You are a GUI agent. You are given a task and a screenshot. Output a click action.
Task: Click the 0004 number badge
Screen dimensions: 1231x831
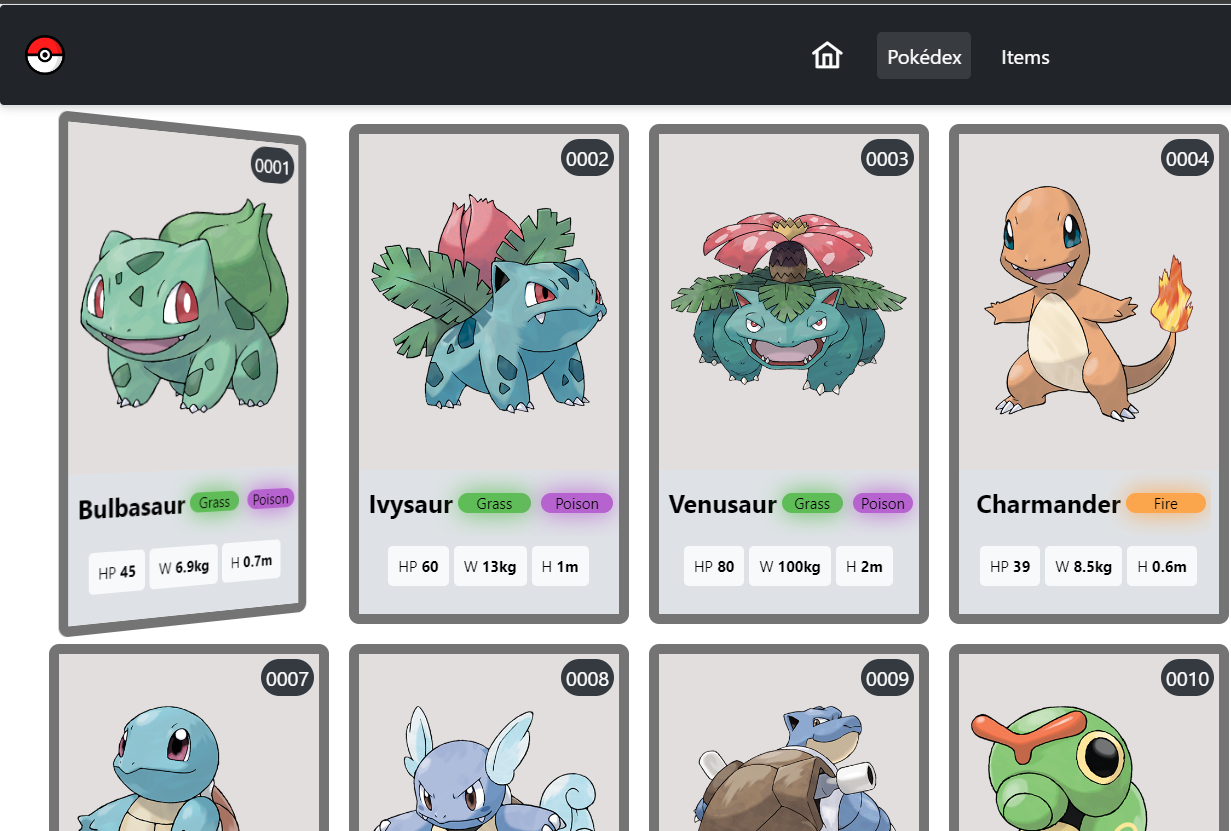coord(1187,158)
